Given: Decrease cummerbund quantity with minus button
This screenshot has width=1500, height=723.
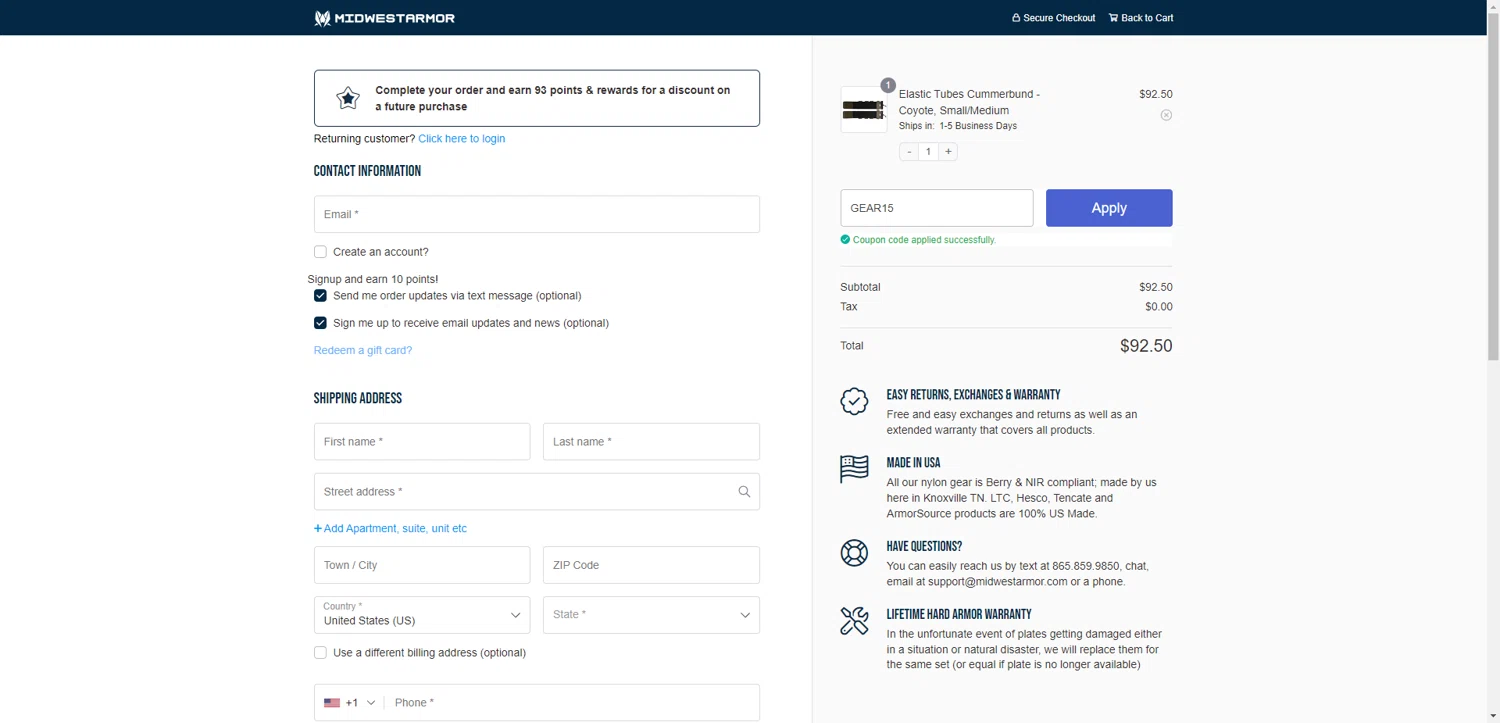Looking at the screenshot, I should [x=909, y=152].
